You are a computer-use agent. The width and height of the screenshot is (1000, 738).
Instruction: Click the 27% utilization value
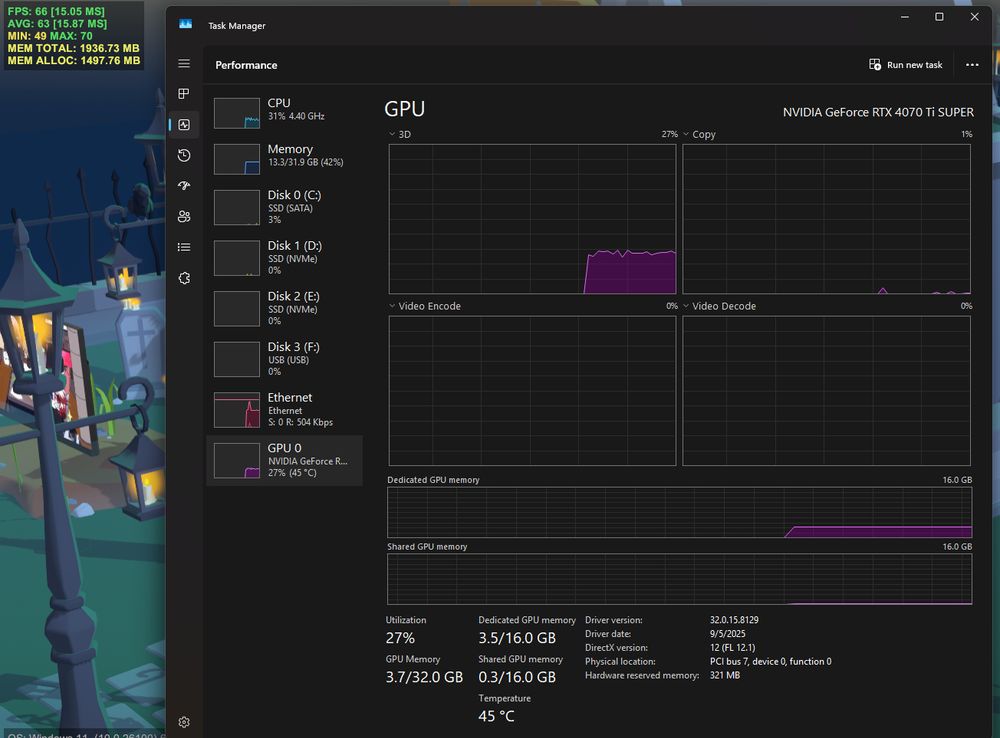click(400, 638)
